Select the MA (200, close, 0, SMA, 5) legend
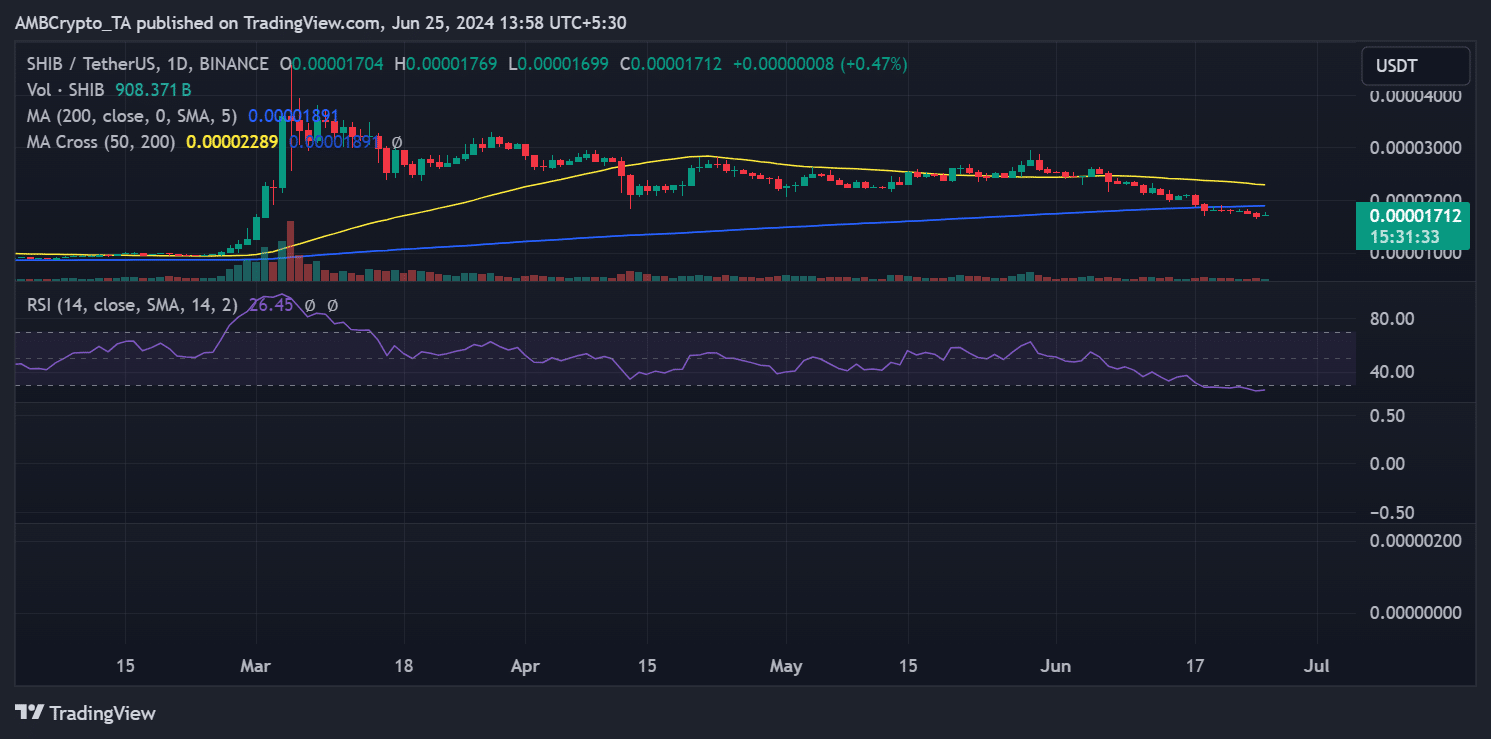Viewport: 1491px width, 739px height. pyautogui.click(x=133, y=116)
